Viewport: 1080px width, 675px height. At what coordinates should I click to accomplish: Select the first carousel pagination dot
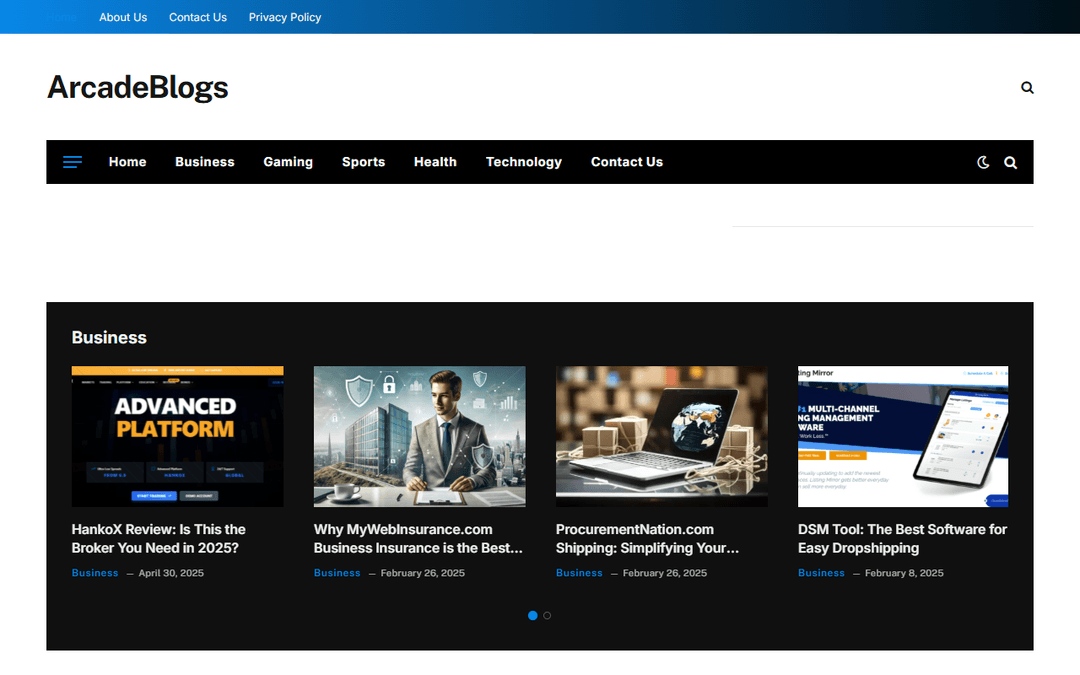pyautogui.click(x=532, y=616)
